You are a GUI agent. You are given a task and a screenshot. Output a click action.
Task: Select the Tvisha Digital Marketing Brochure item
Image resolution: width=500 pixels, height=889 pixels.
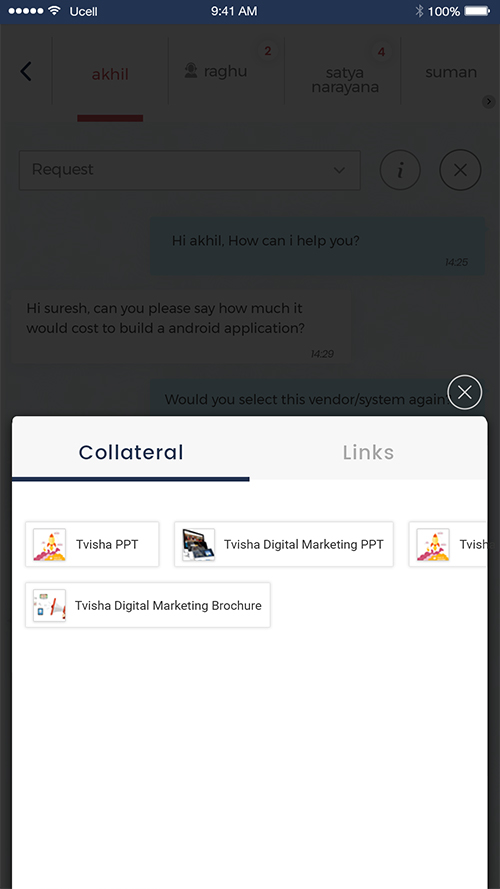[148, 605]
